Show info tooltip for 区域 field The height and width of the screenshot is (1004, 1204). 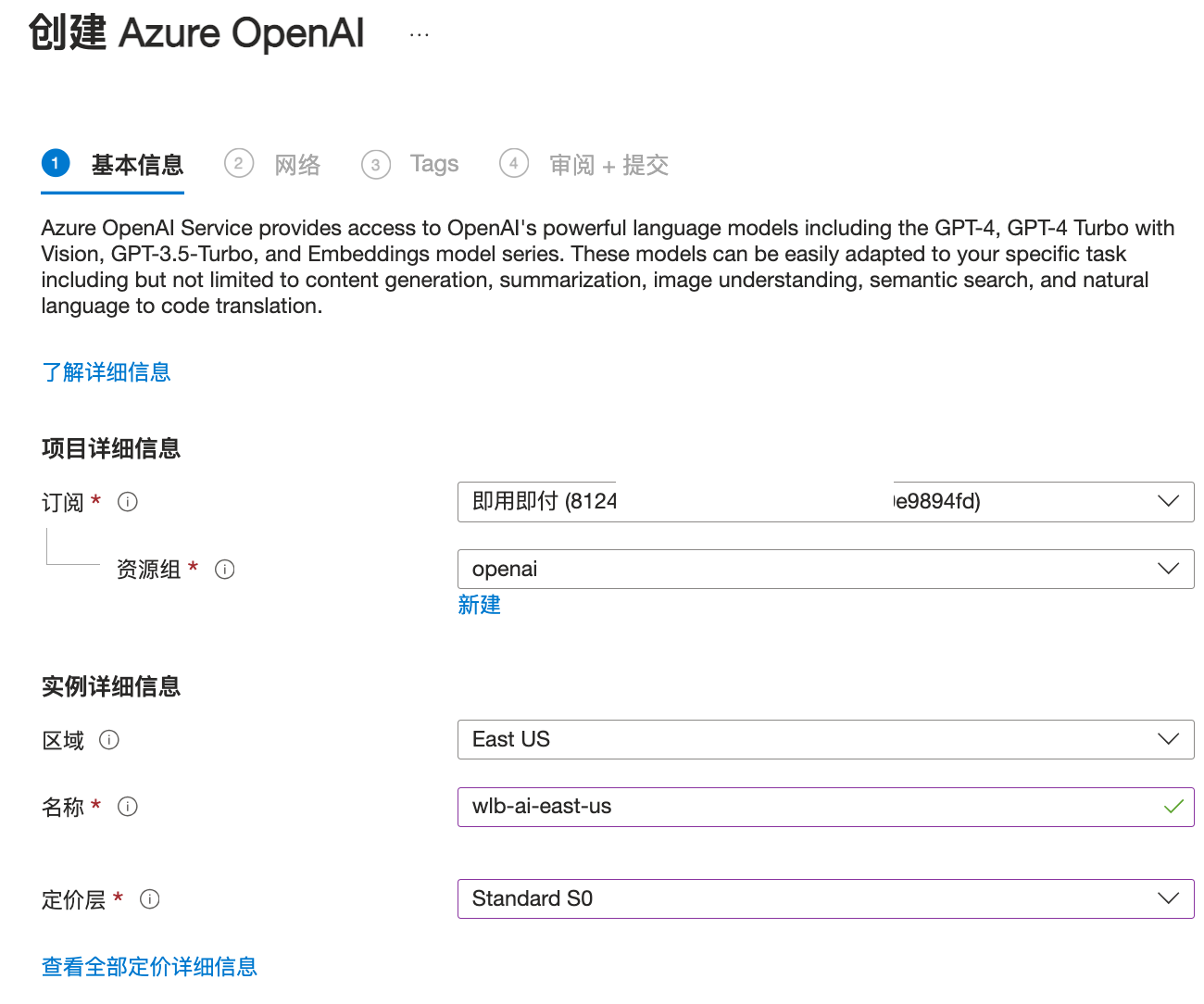(x=109, y=740)
